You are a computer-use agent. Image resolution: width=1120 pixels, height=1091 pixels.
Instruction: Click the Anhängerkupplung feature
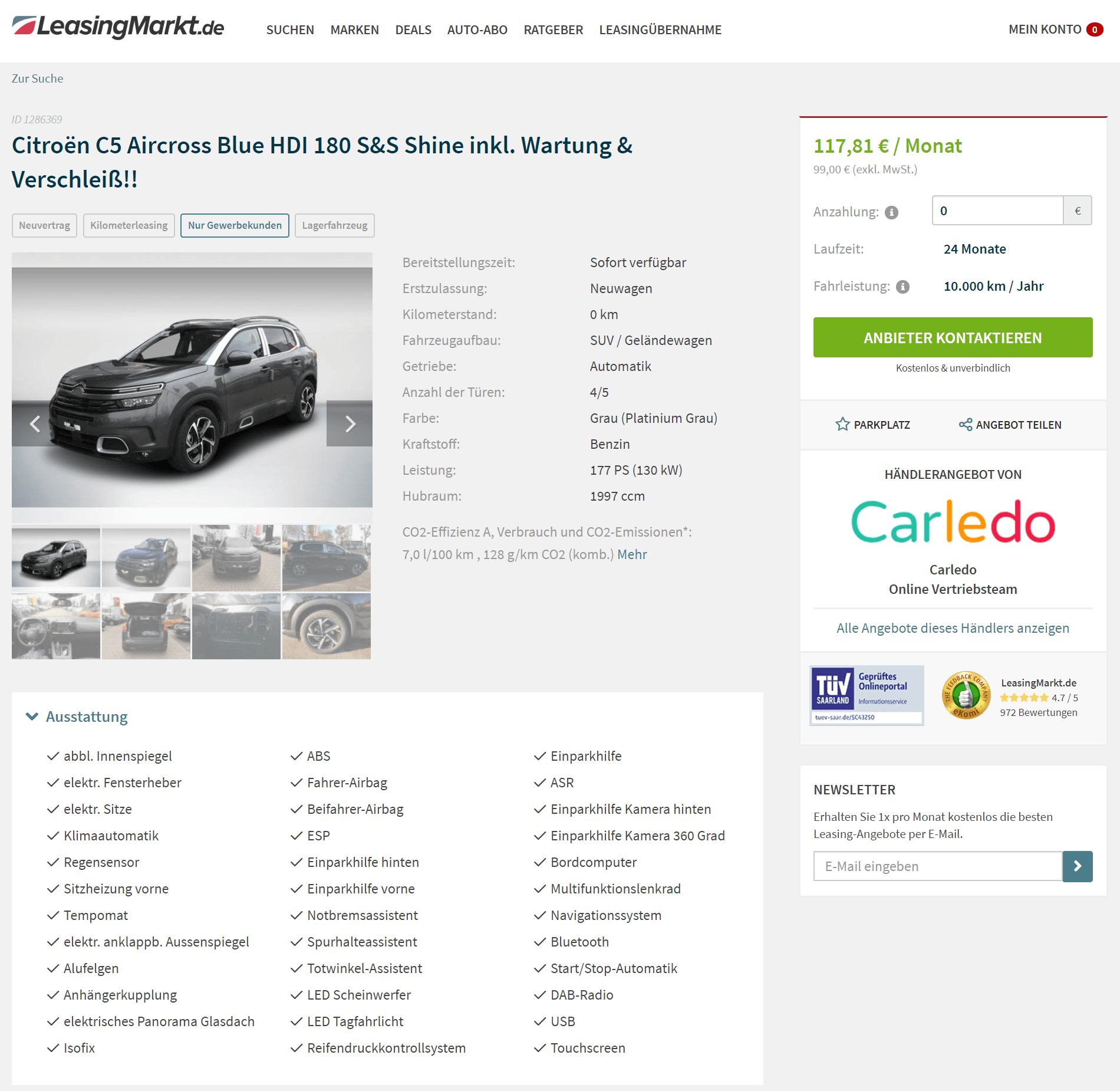coord(120,995)
